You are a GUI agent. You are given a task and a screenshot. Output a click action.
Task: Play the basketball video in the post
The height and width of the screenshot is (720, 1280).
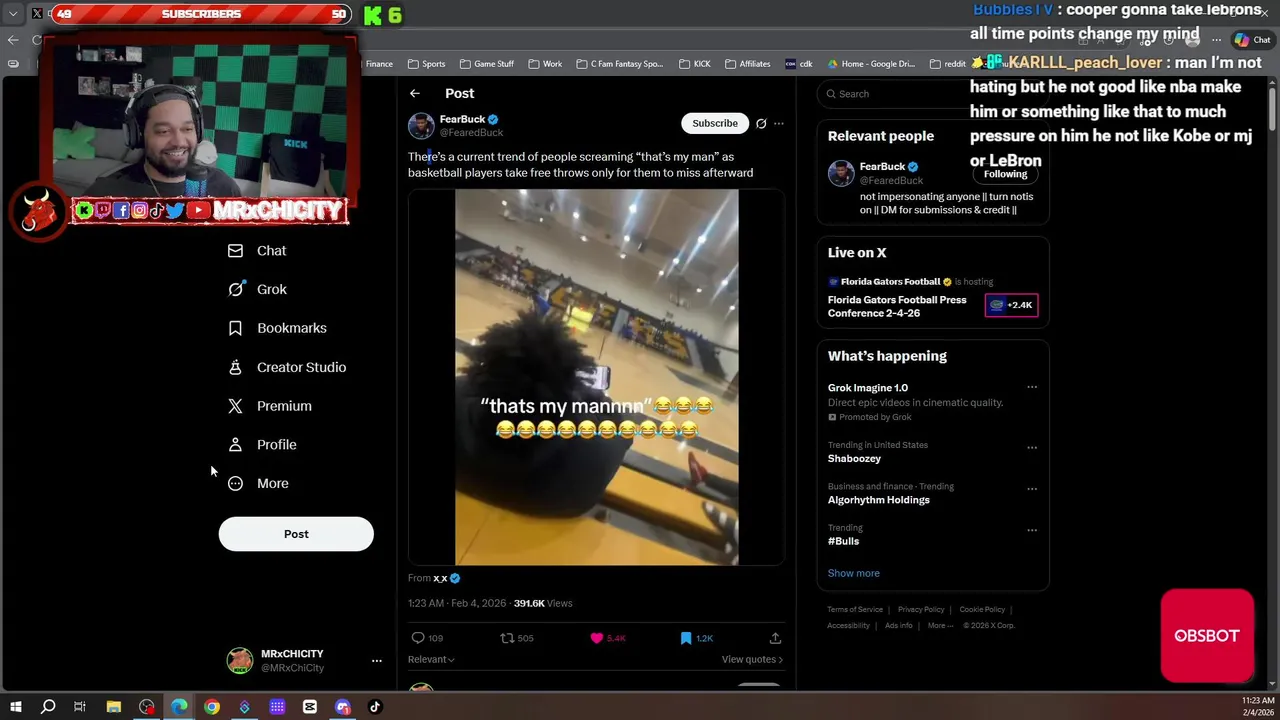(597, 378)
